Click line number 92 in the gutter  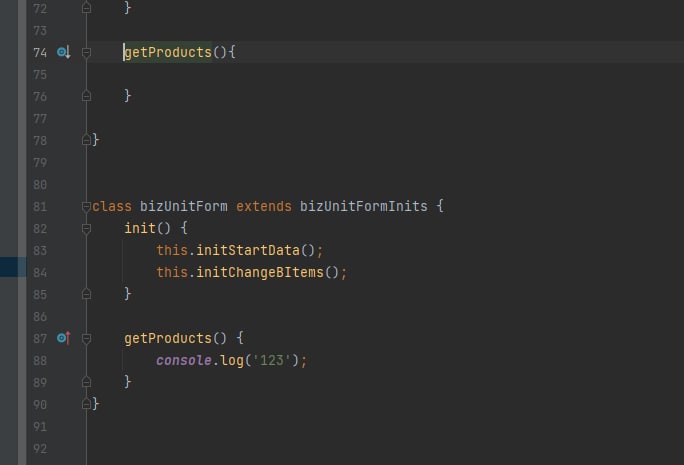pos(40,449)
